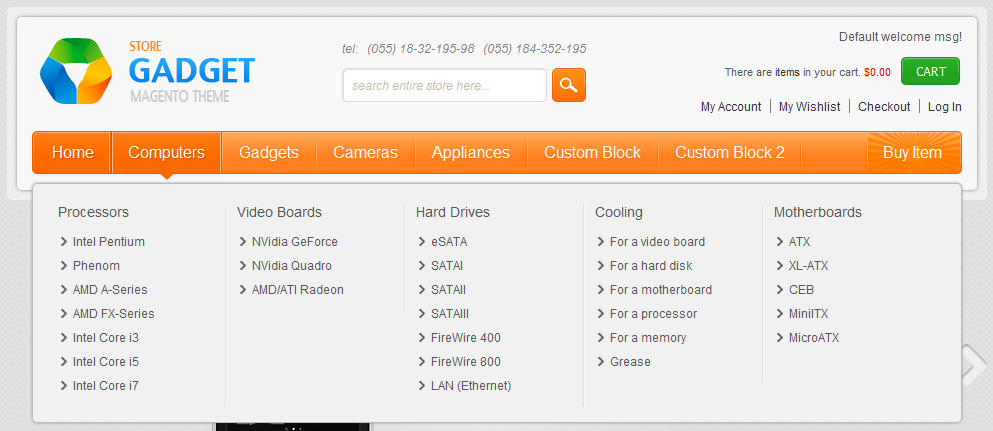
Task: Open the Hard Drives category heading
Action: pos(453,212)
